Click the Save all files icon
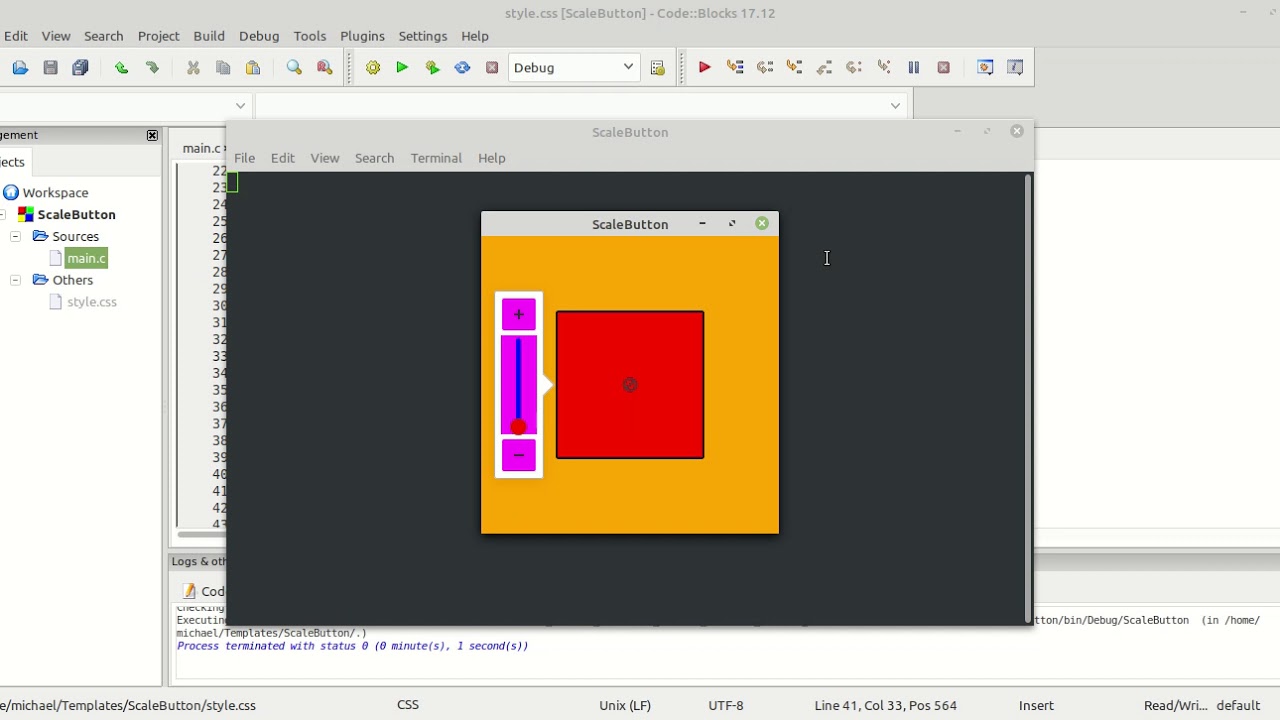The width and height of the screenshot is (1280, 720). click(80, 68)
